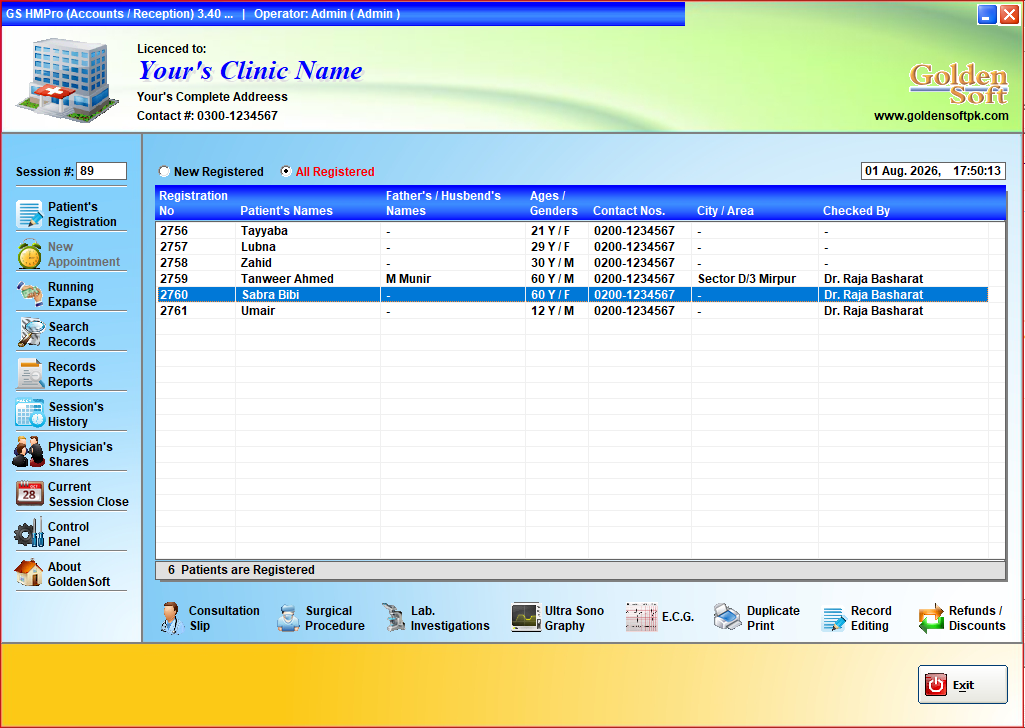Select patient name Lubna

point(258,247)
